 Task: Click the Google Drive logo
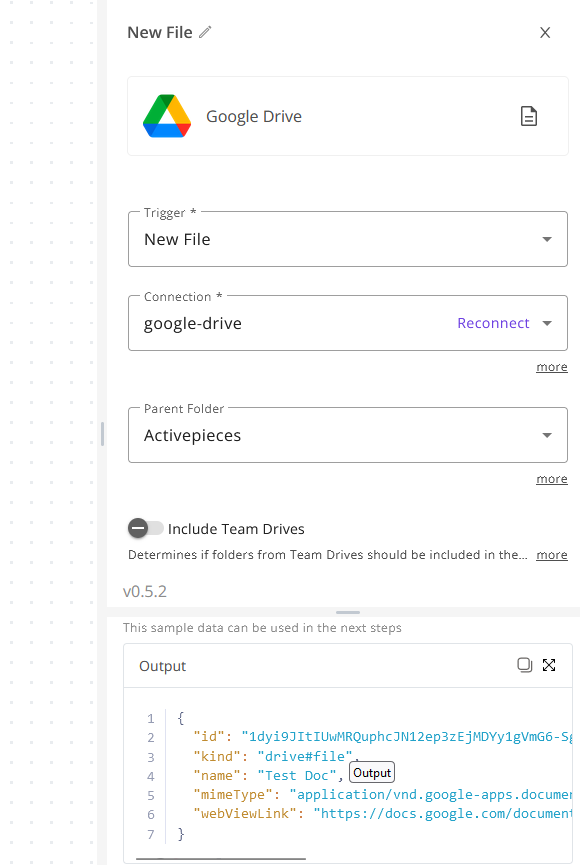(x=167, y=116)
